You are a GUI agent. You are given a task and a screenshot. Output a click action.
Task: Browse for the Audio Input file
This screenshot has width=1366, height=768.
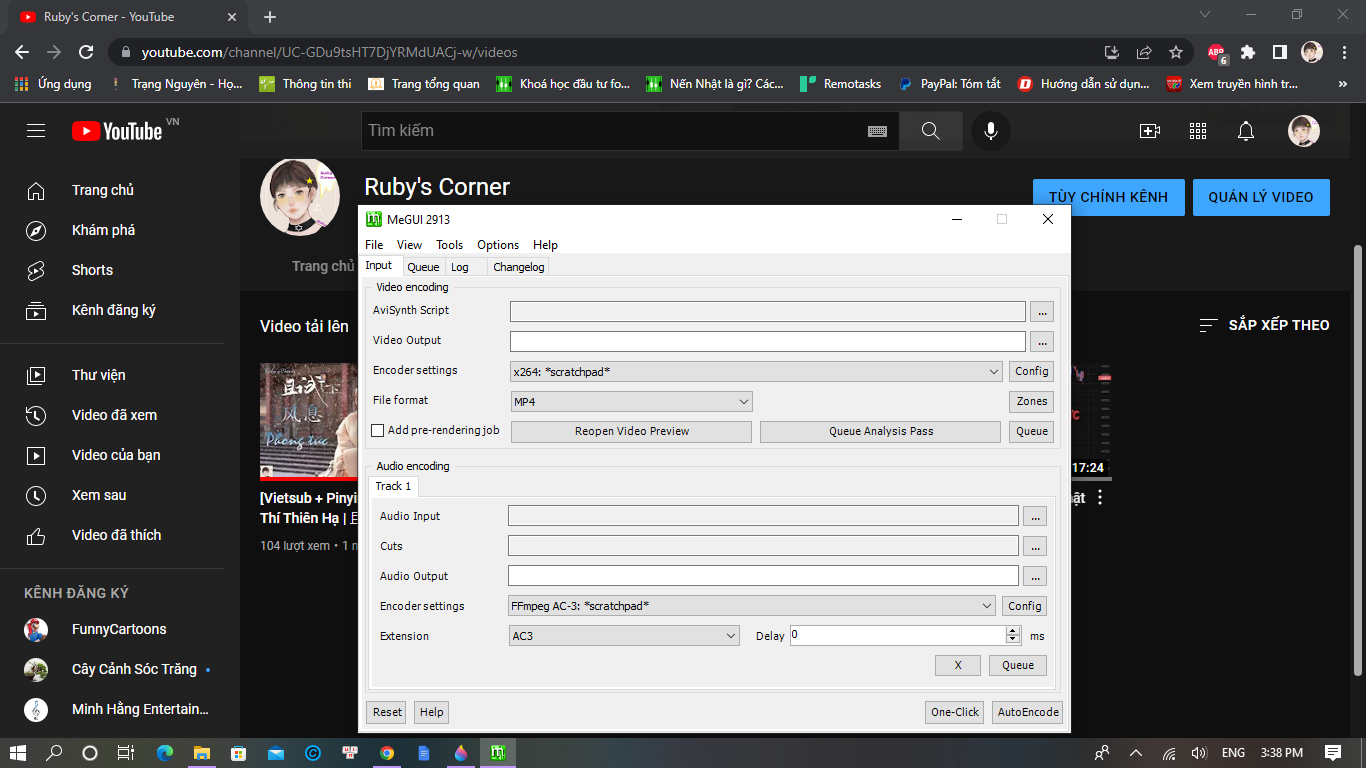coord(1035,515)
